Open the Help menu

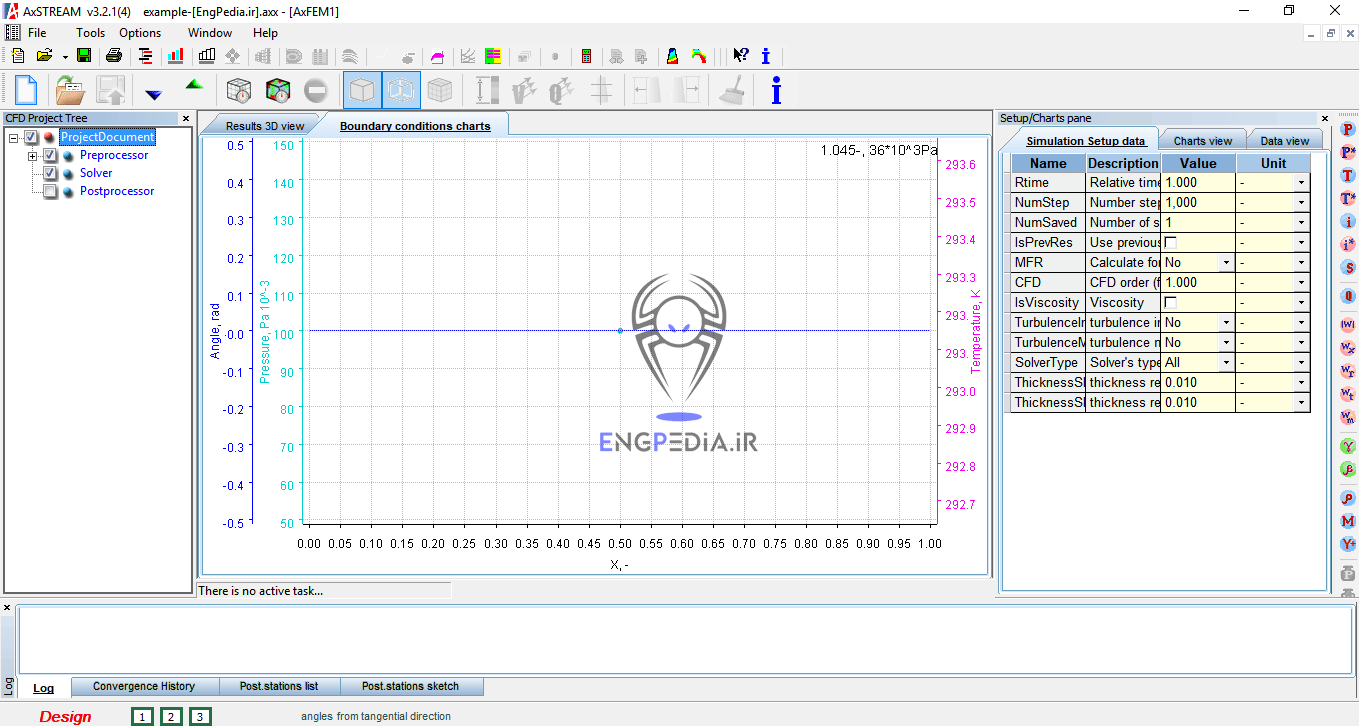pos(265,33)
